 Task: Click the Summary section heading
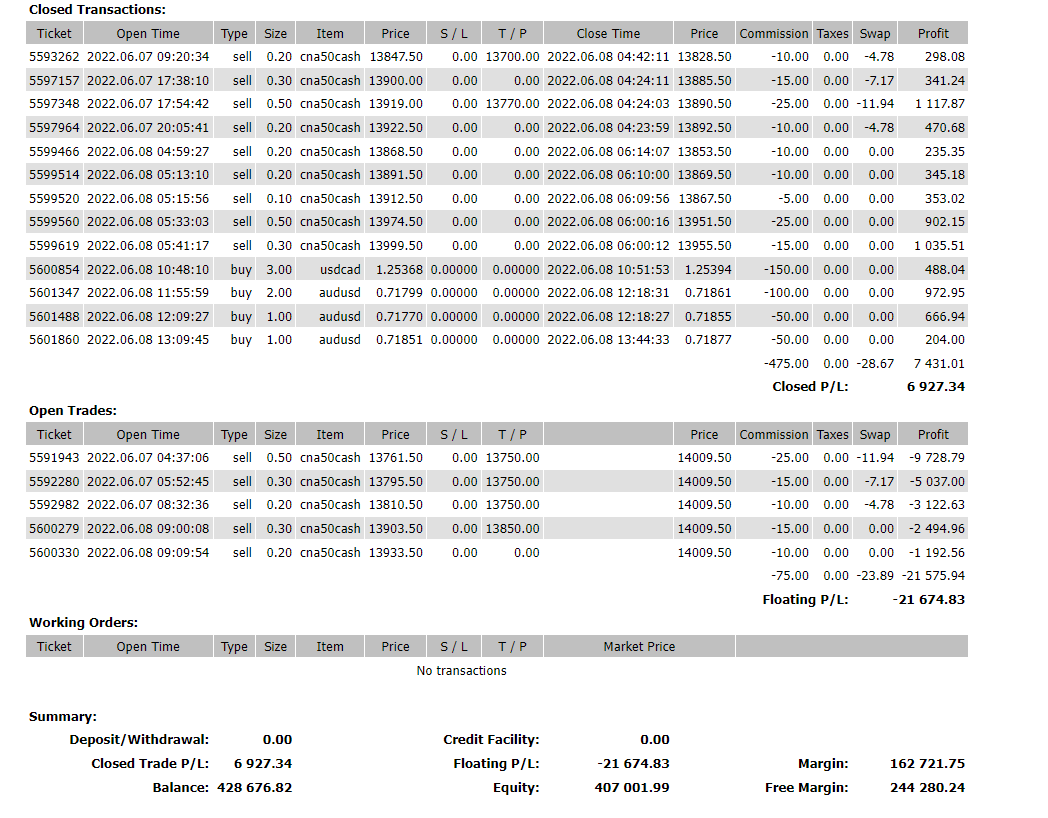click(62, 716)
